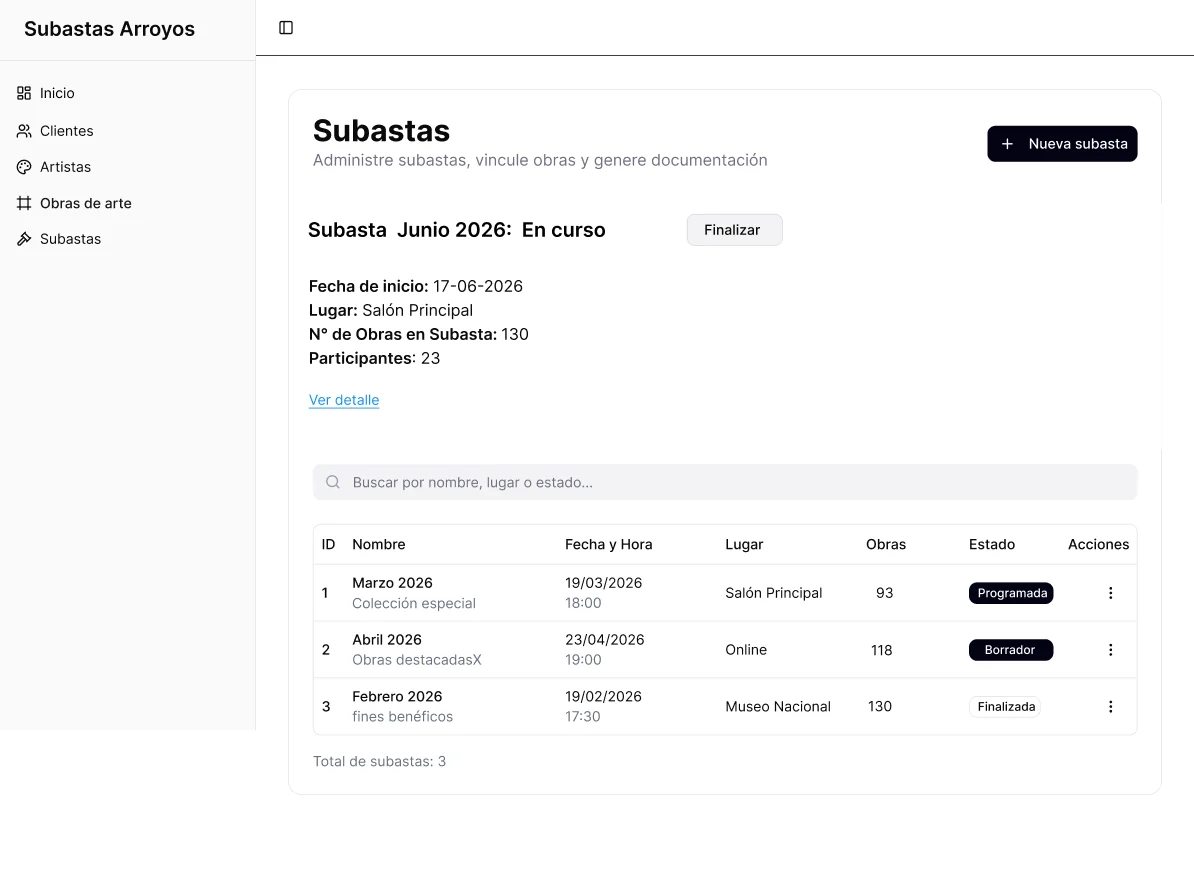1194x874 pixels.
Task: Select Subastas in the sidebar
Action: [x=71, y=239]
